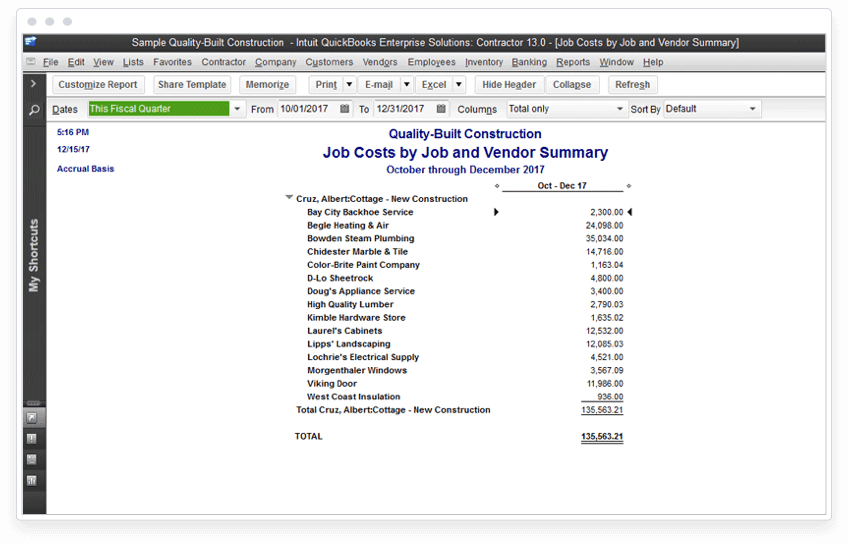The height and width of the screenshot is (544, 848).
Task: Open the Banking menu
Action: tap(529, 62)
